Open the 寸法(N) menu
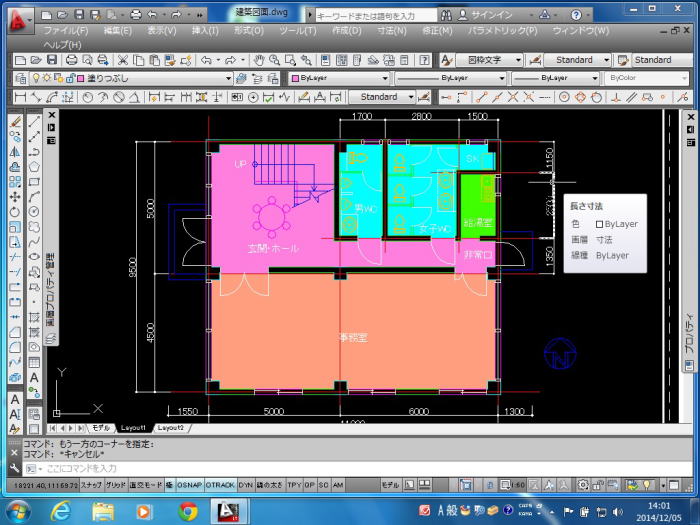The image size is (700, 525). [392, 31]
